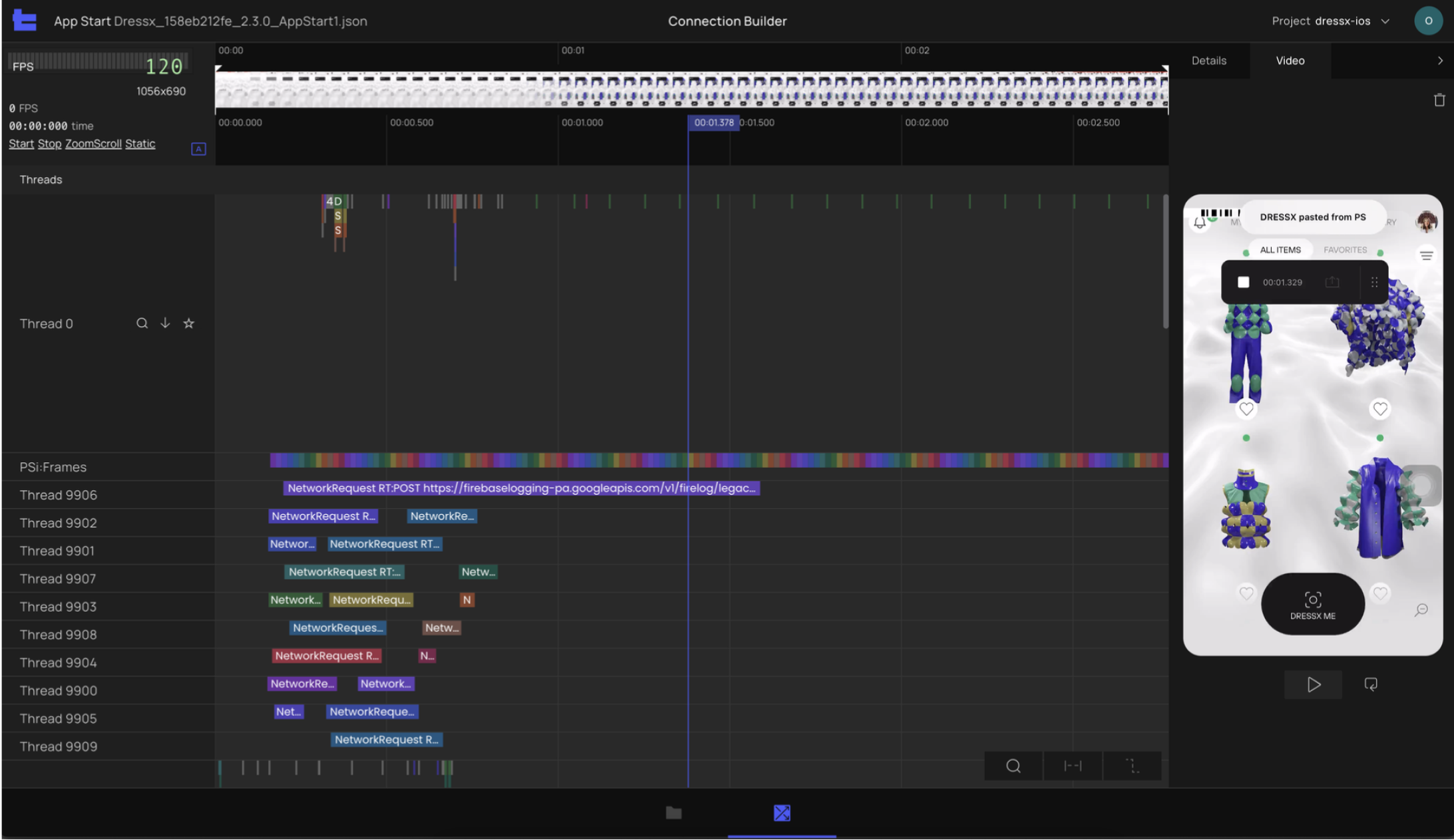Viewport: 1454px width, 840px height.
Task: Click the filter lines icon in video preview
Action: 1426,255
